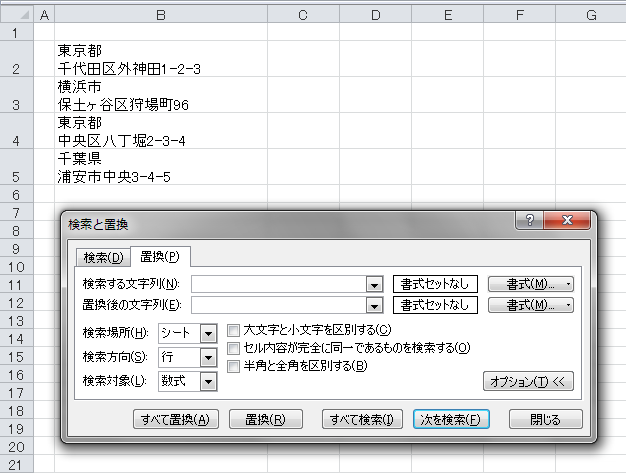This screenshot has height=473, width=626.
Task: Select cell B4 with 中央区八丁堀2-3-4
Action: tap(161, 131)
